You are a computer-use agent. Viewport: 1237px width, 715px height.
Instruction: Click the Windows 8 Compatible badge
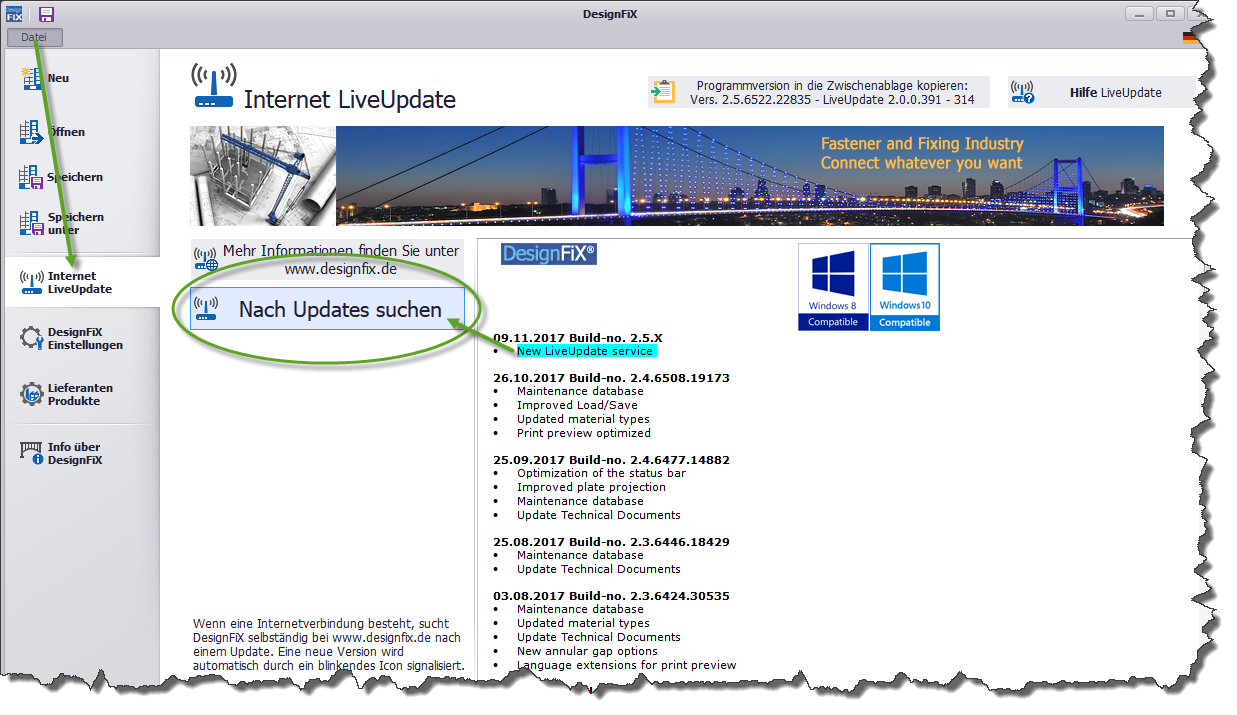(x=833, y=287)
